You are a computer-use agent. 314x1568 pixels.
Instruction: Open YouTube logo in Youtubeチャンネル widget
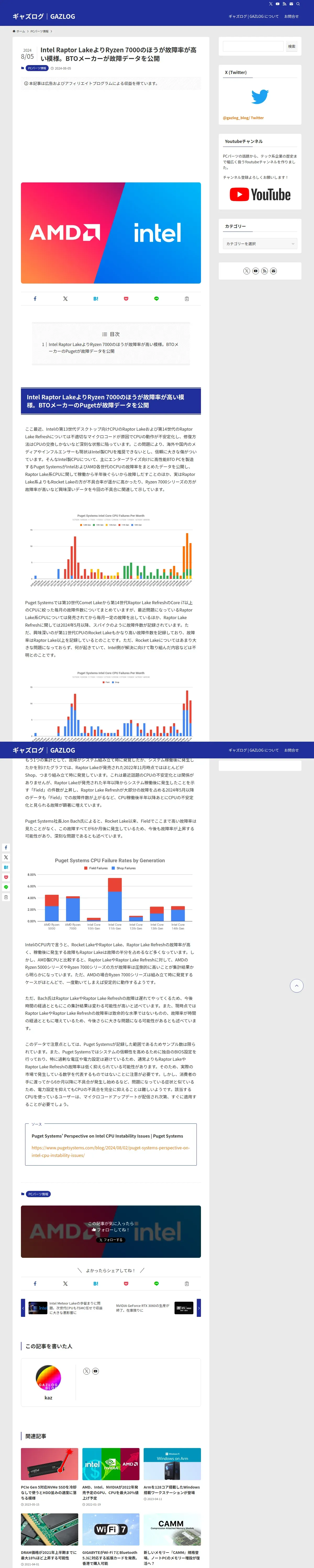point(260,195)
